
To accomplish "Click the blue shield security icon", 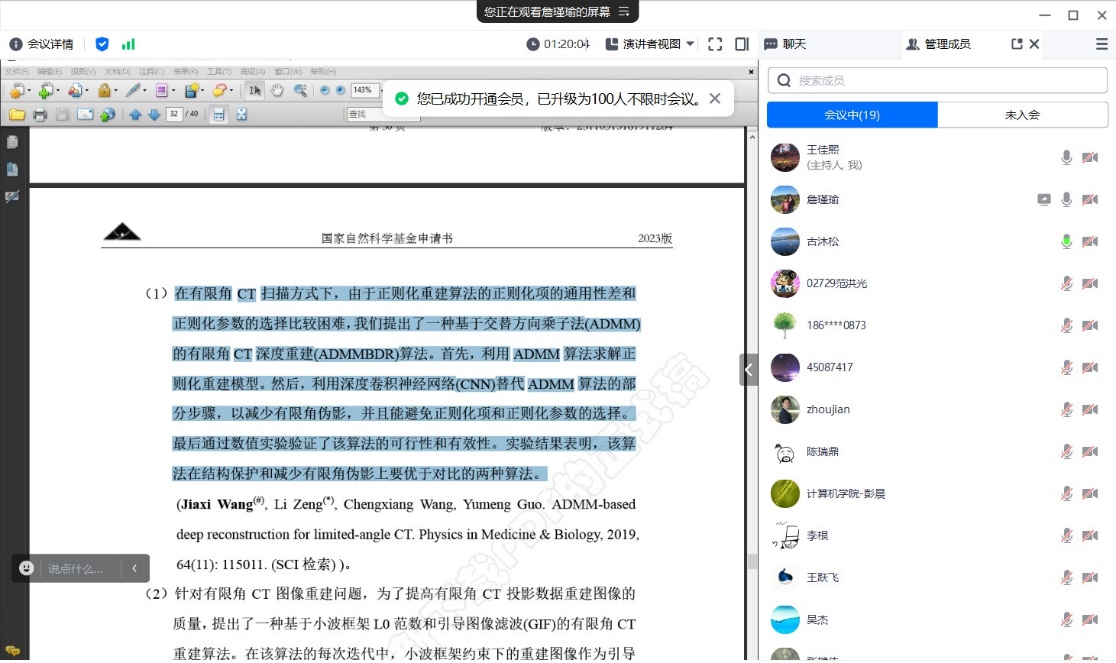I will pyautogui.click(x=102, y=44).
